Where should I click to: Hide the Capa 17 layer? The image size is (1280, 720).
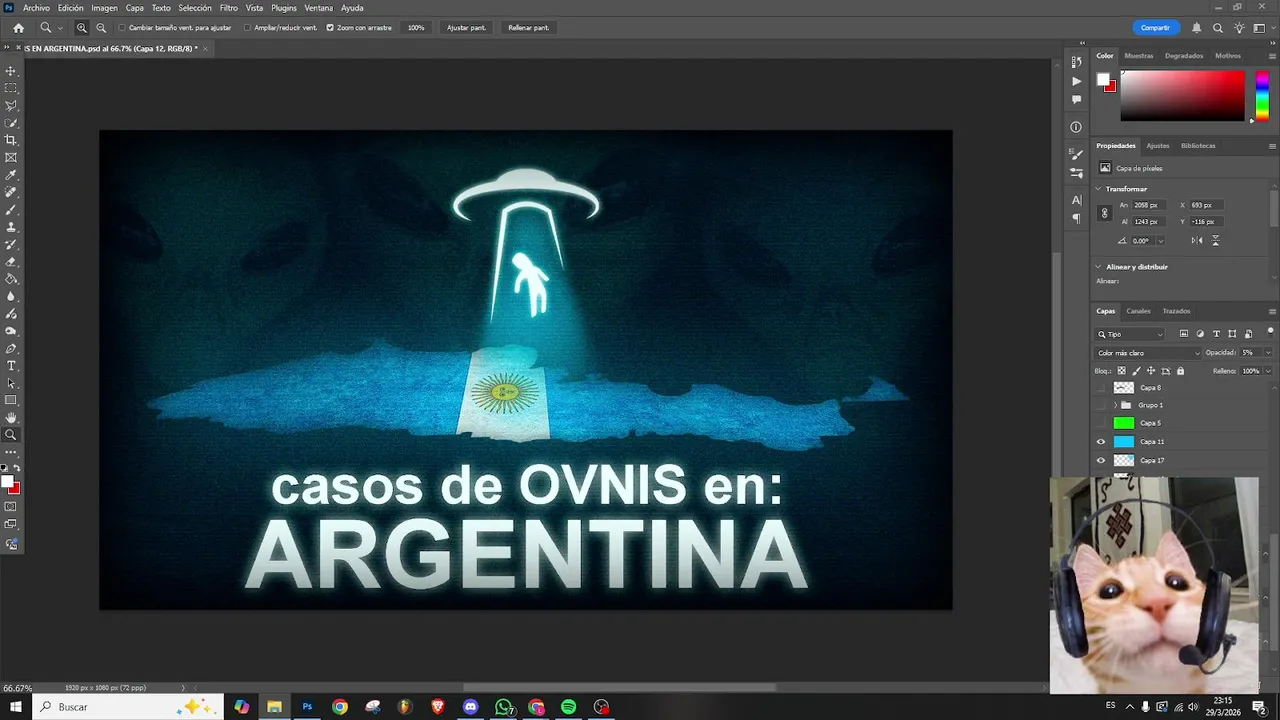(x=1101, y=461)
